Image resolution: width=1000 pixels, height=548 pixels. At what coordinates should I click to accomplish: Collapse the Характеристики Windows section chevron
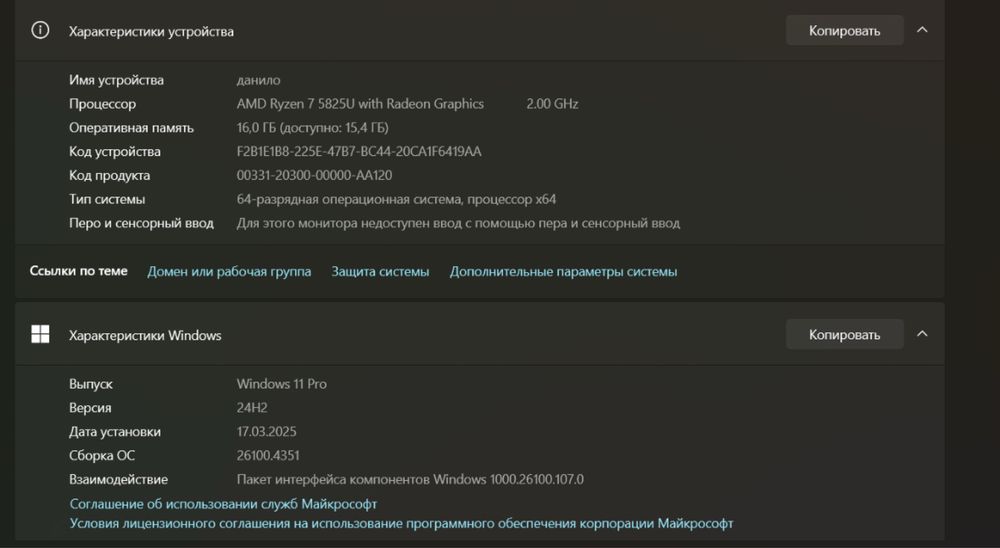922,334
